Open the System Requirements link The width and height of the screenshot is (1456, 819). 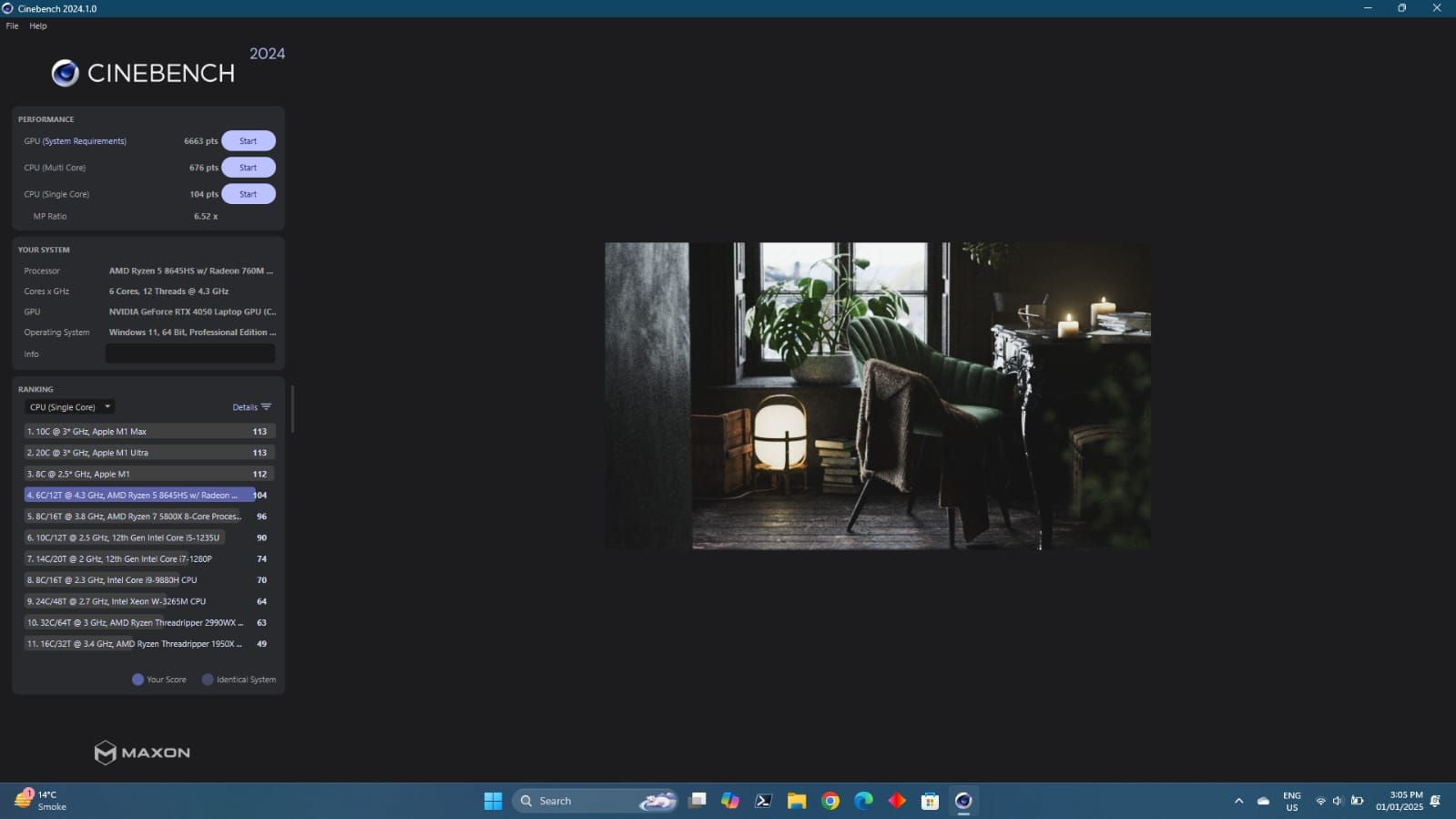85,141
